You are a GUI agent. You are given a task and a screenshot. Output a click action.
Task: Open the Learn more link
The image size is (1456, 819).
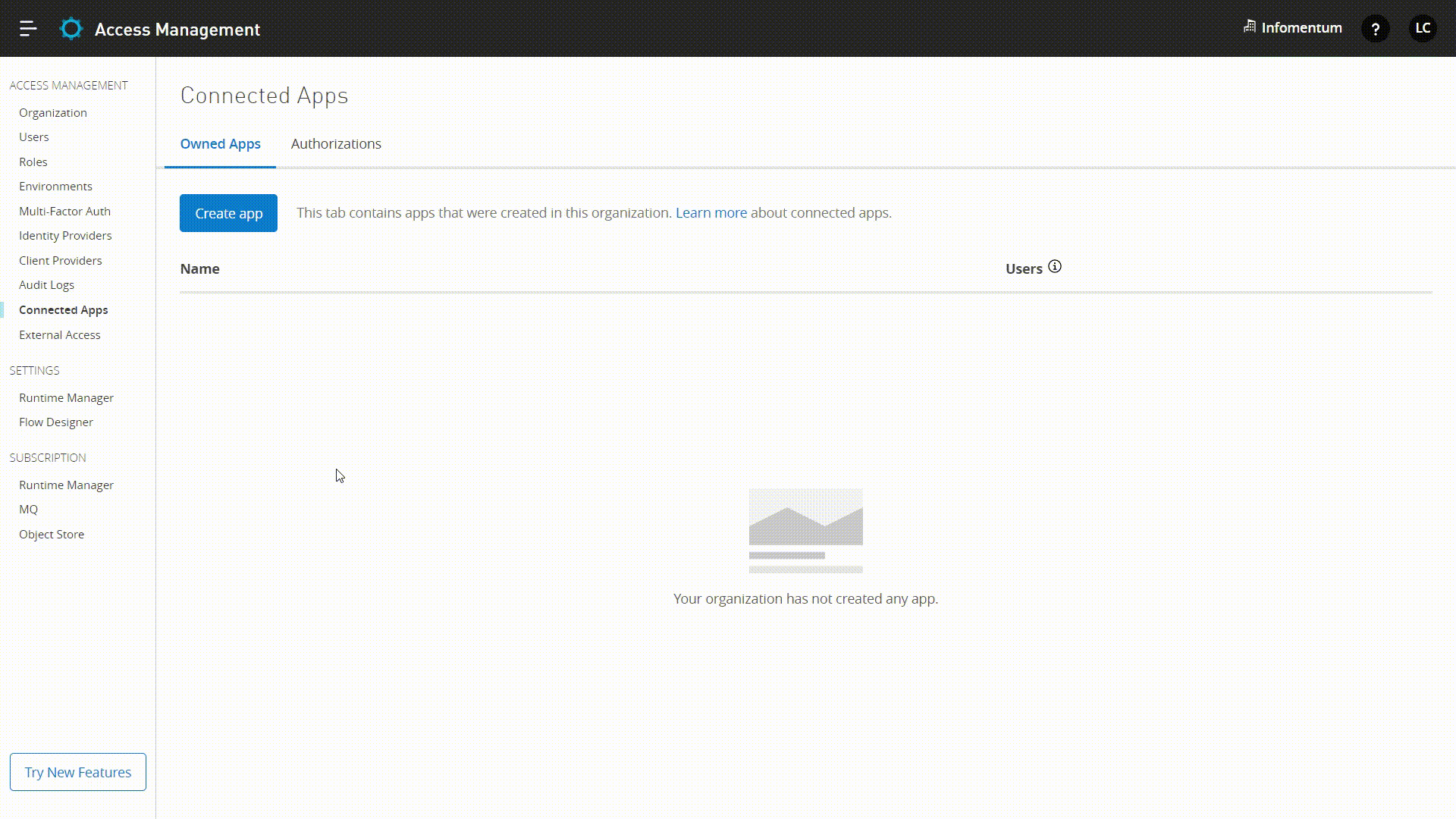tap(710, 212)
